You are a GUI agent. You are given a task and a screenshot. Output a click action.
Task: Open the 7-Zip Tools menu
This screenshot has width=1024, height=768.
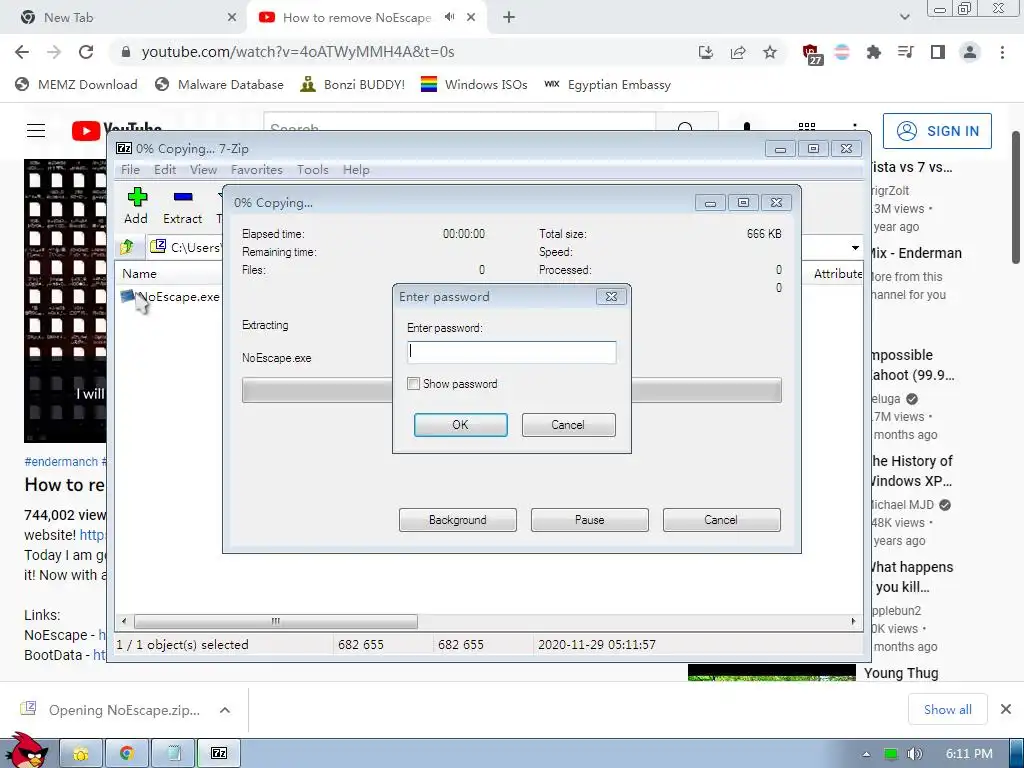(x=312, y=170)
